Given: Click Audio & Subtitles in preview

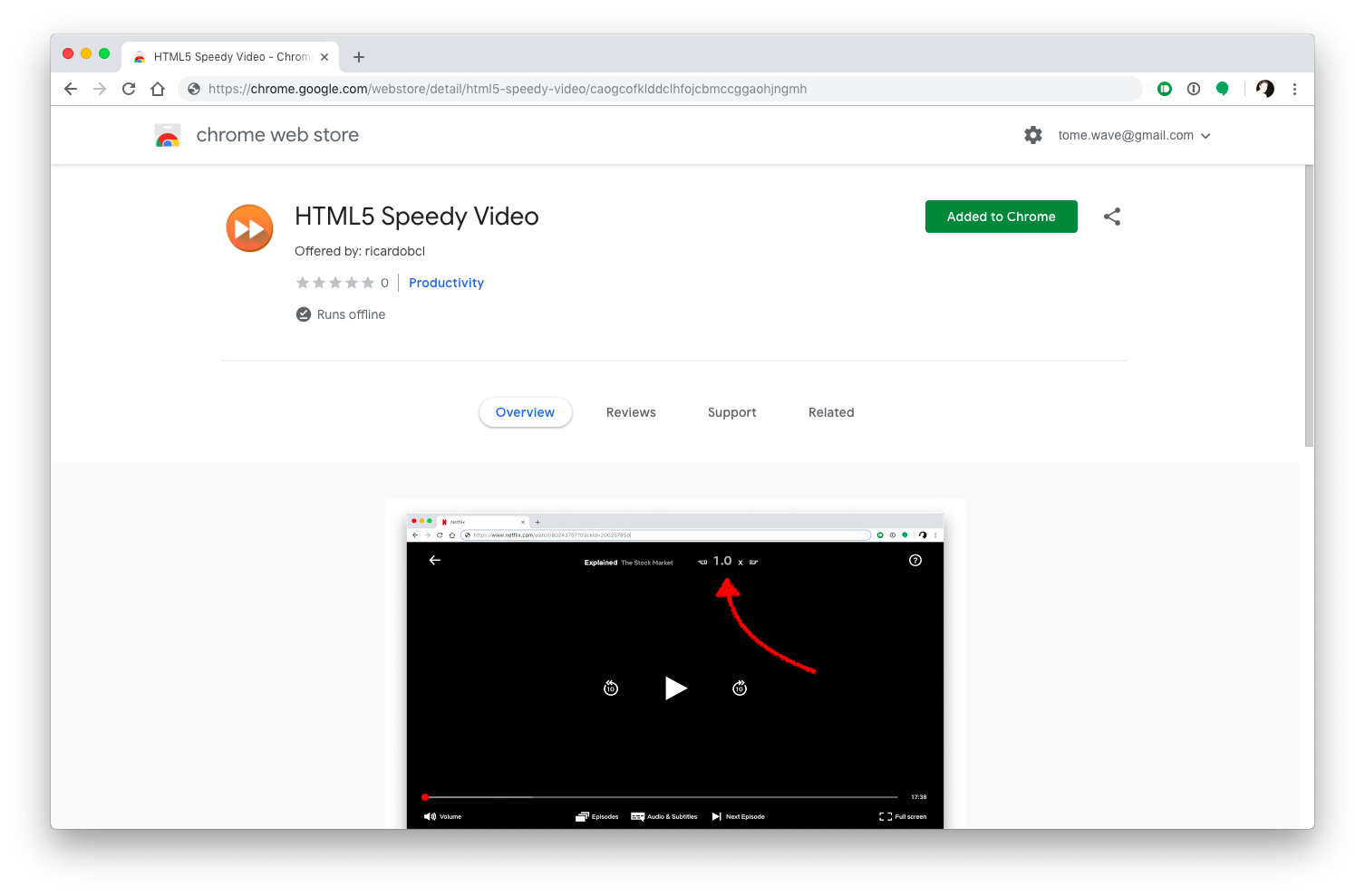Looking at the screenshot, I should click(x=664, y=816).
